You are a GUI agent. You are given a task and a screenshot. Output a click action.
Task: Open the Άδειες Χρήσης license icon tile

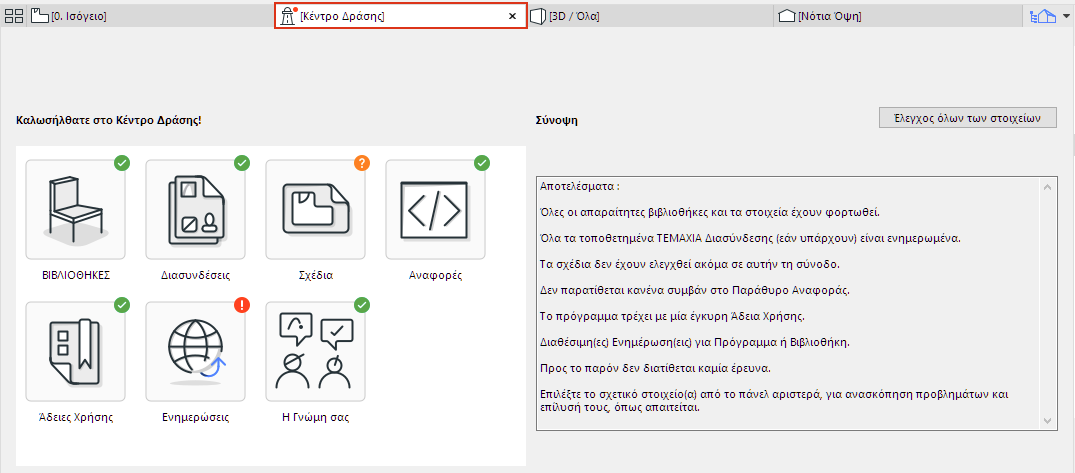(75, 351)
